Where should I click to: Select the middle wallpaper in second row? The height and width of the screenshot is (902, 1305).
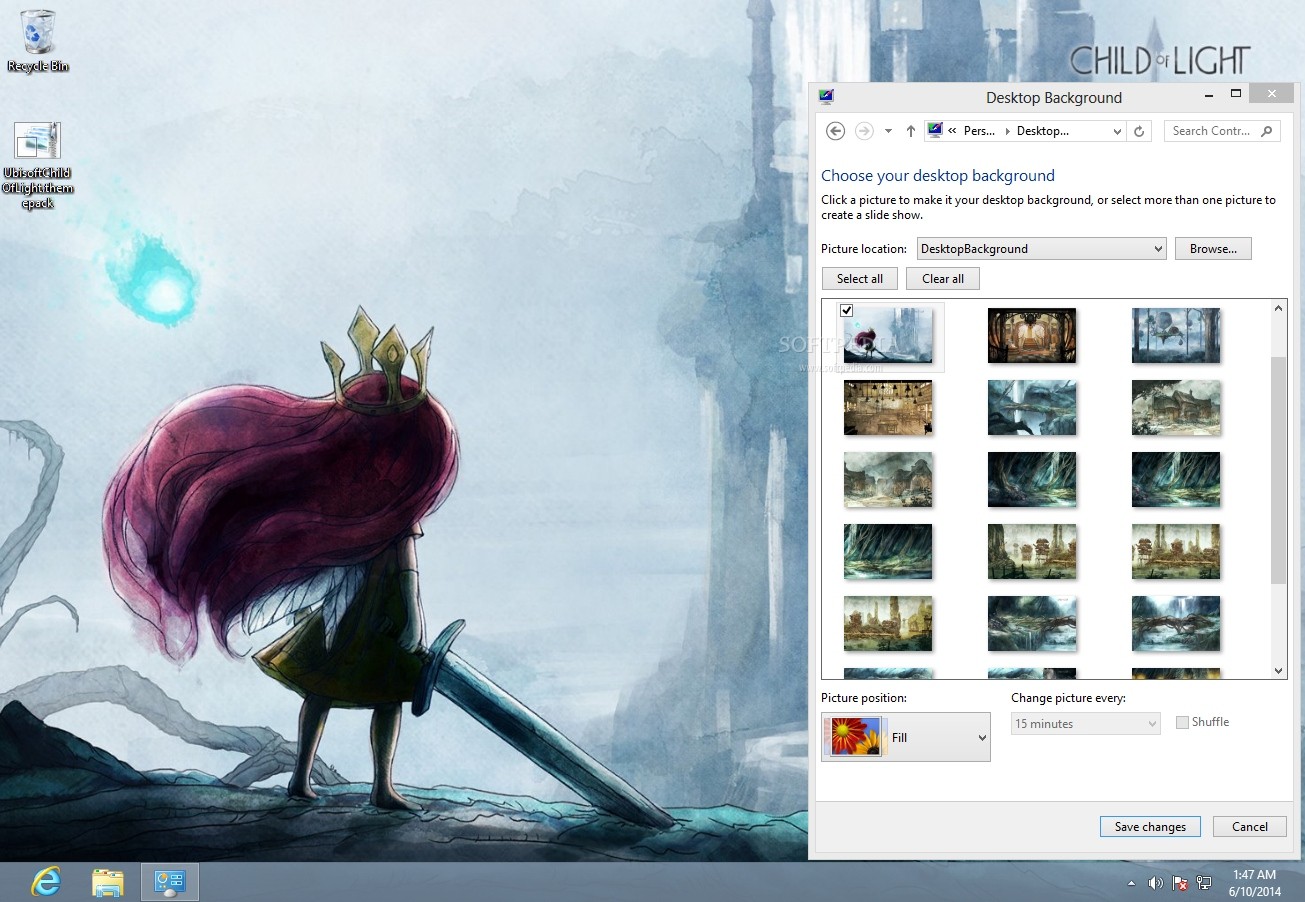[1032, 408]
